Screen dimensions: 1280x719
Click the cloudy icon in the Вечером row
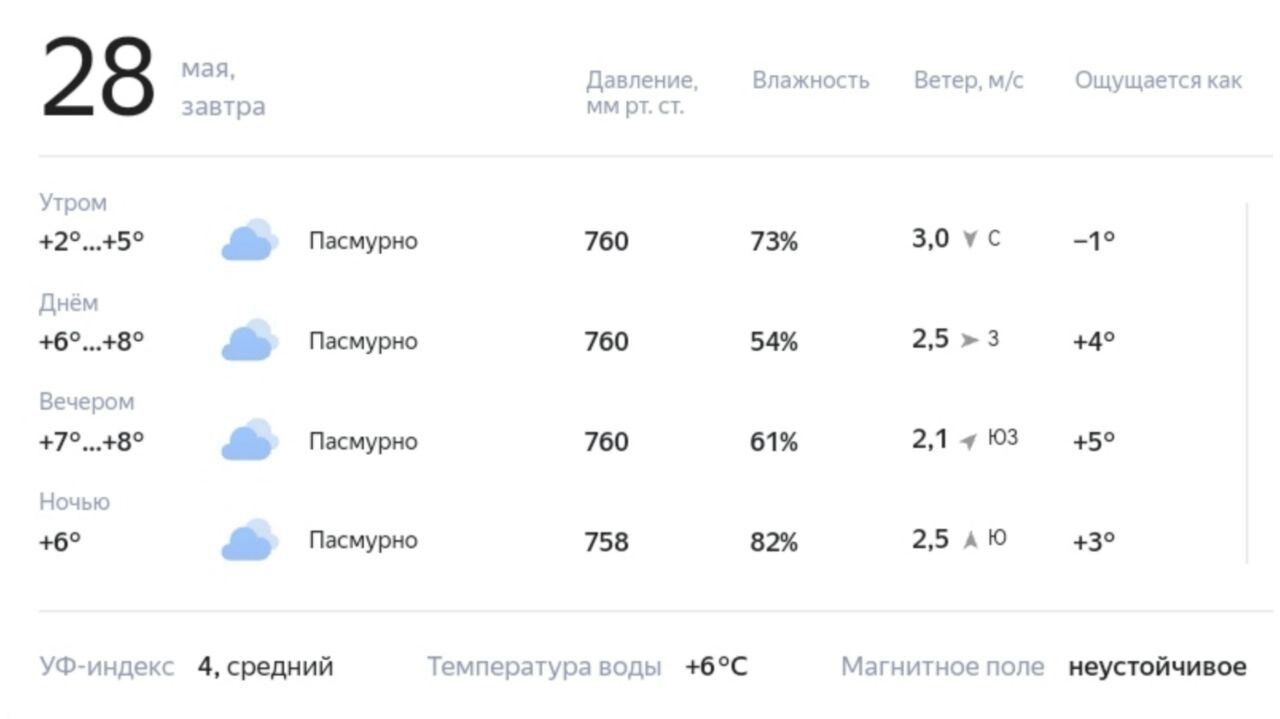249,440
